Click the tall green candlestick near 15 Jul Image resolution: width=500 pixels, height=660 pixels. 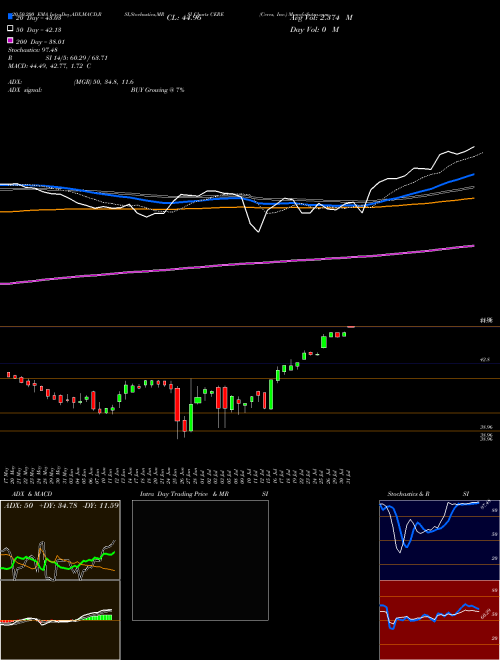[x=271, y=394]
